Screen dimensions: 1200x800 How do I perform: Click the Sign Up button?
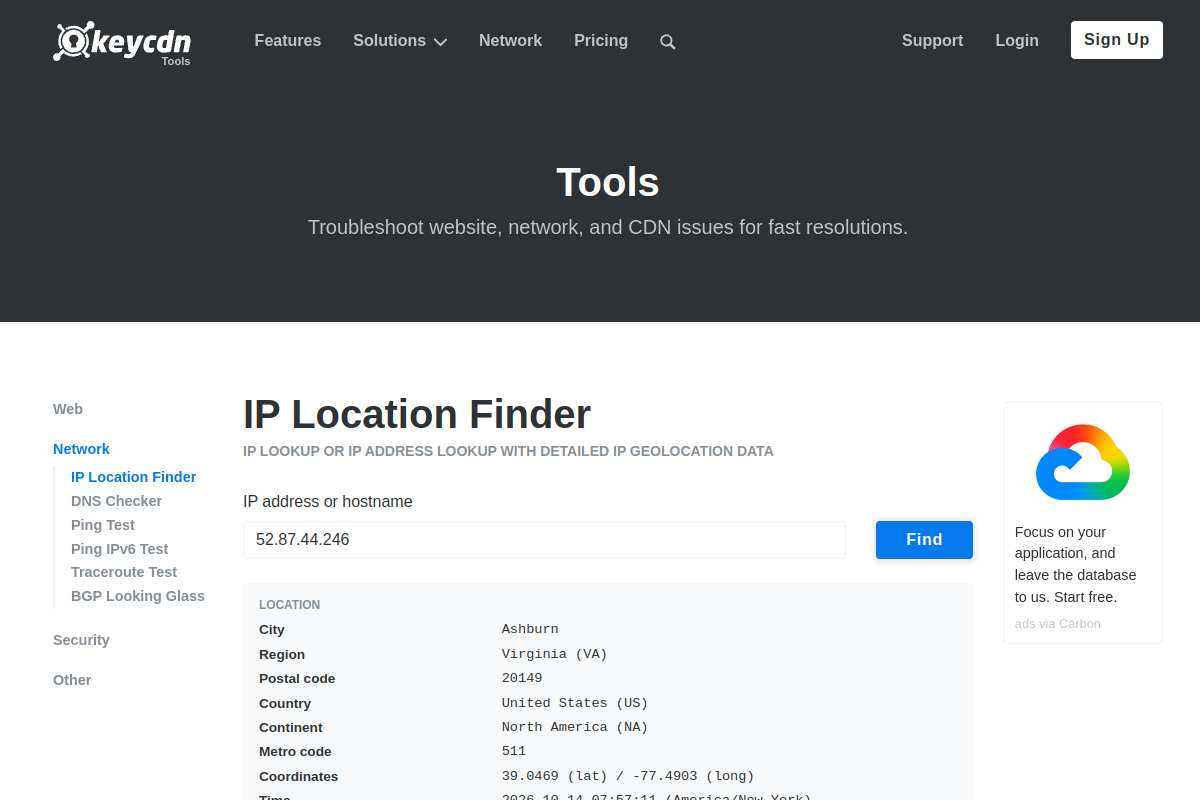point(1117,40)
